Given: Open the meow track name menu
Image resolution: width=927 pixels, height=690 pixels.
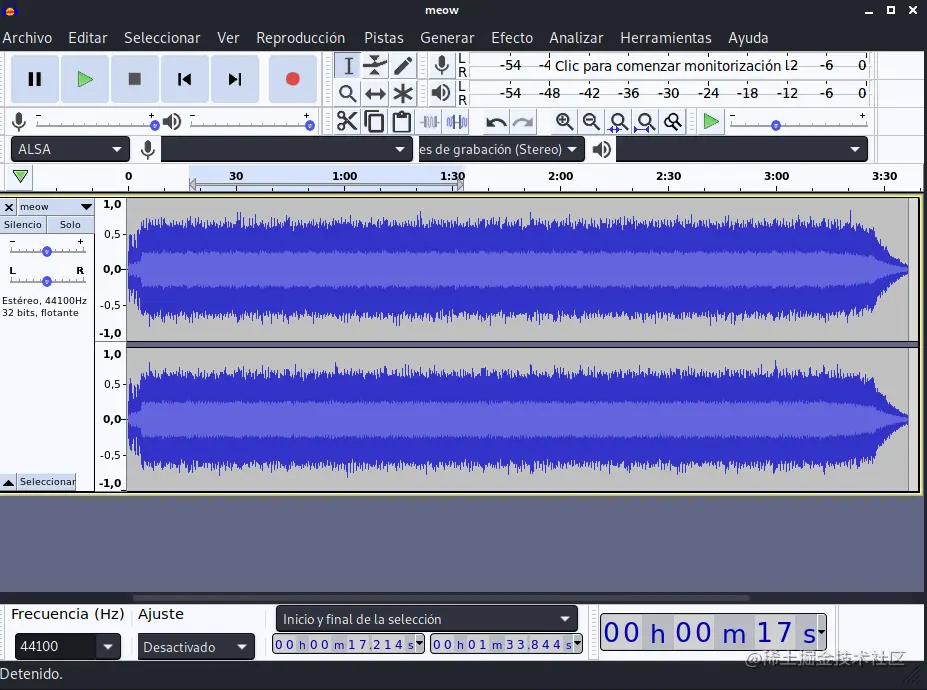Looking at the screenshot, I should click(55, 207).
